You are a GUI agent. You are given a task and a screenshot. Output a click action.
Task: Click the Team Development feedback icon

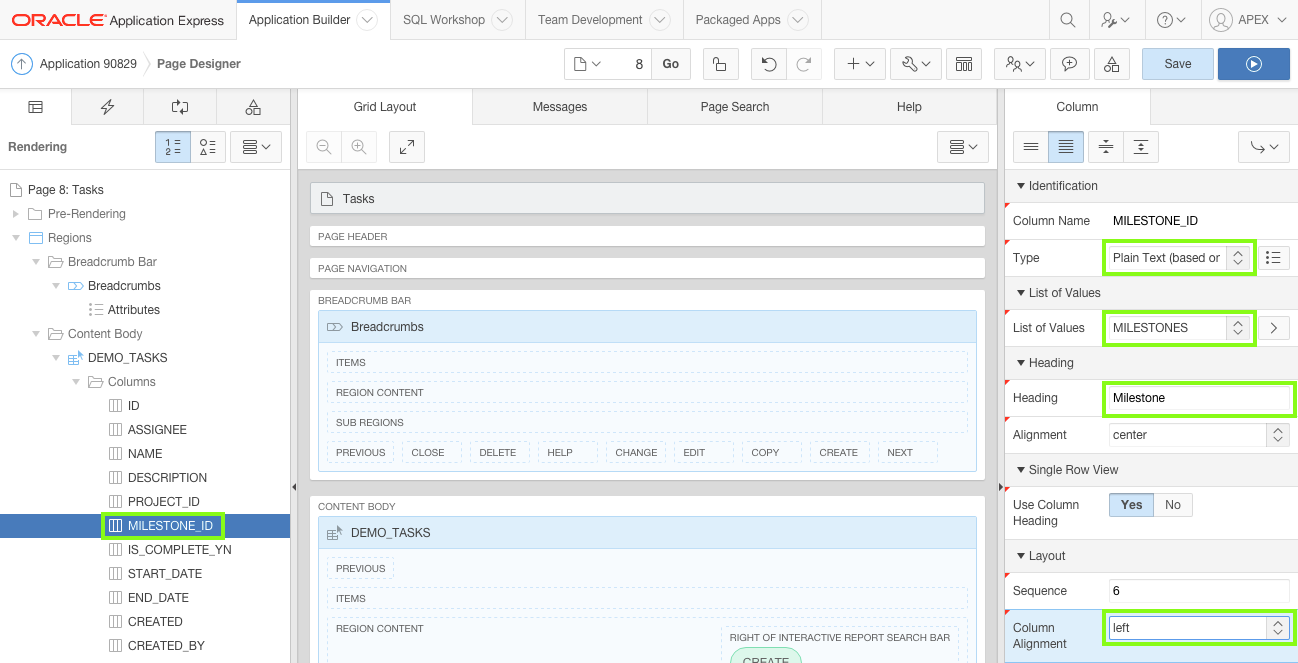point(1069,63)
